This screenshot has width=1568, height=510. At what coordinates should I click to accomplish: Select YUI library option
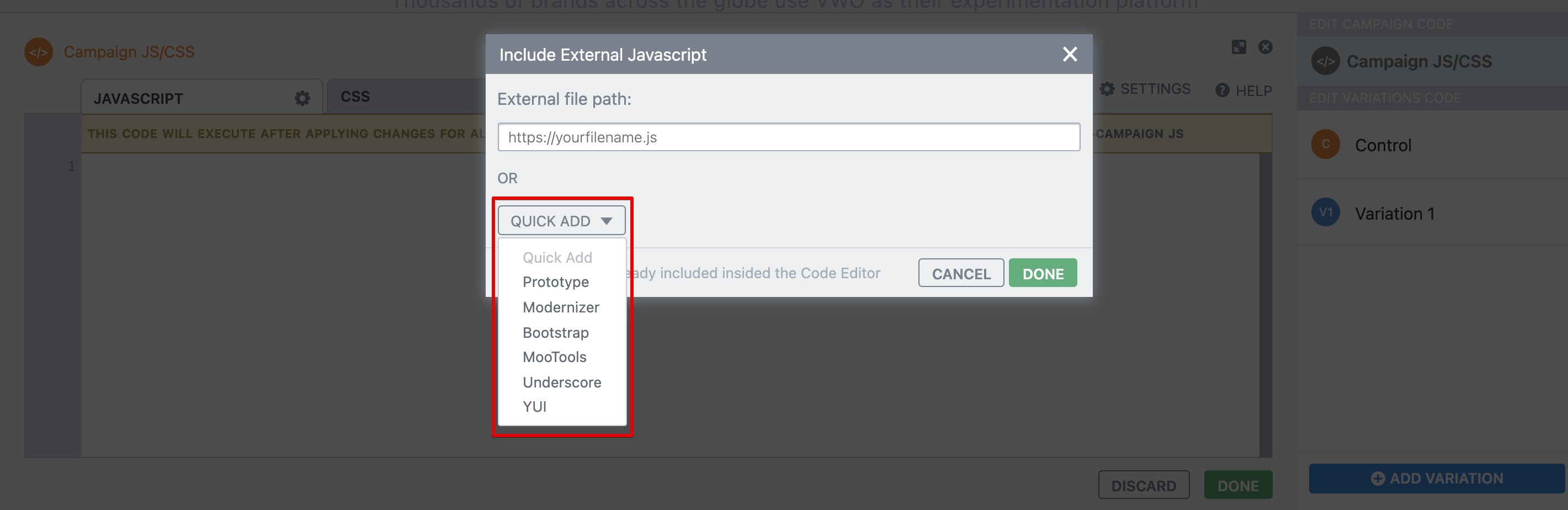534,407
